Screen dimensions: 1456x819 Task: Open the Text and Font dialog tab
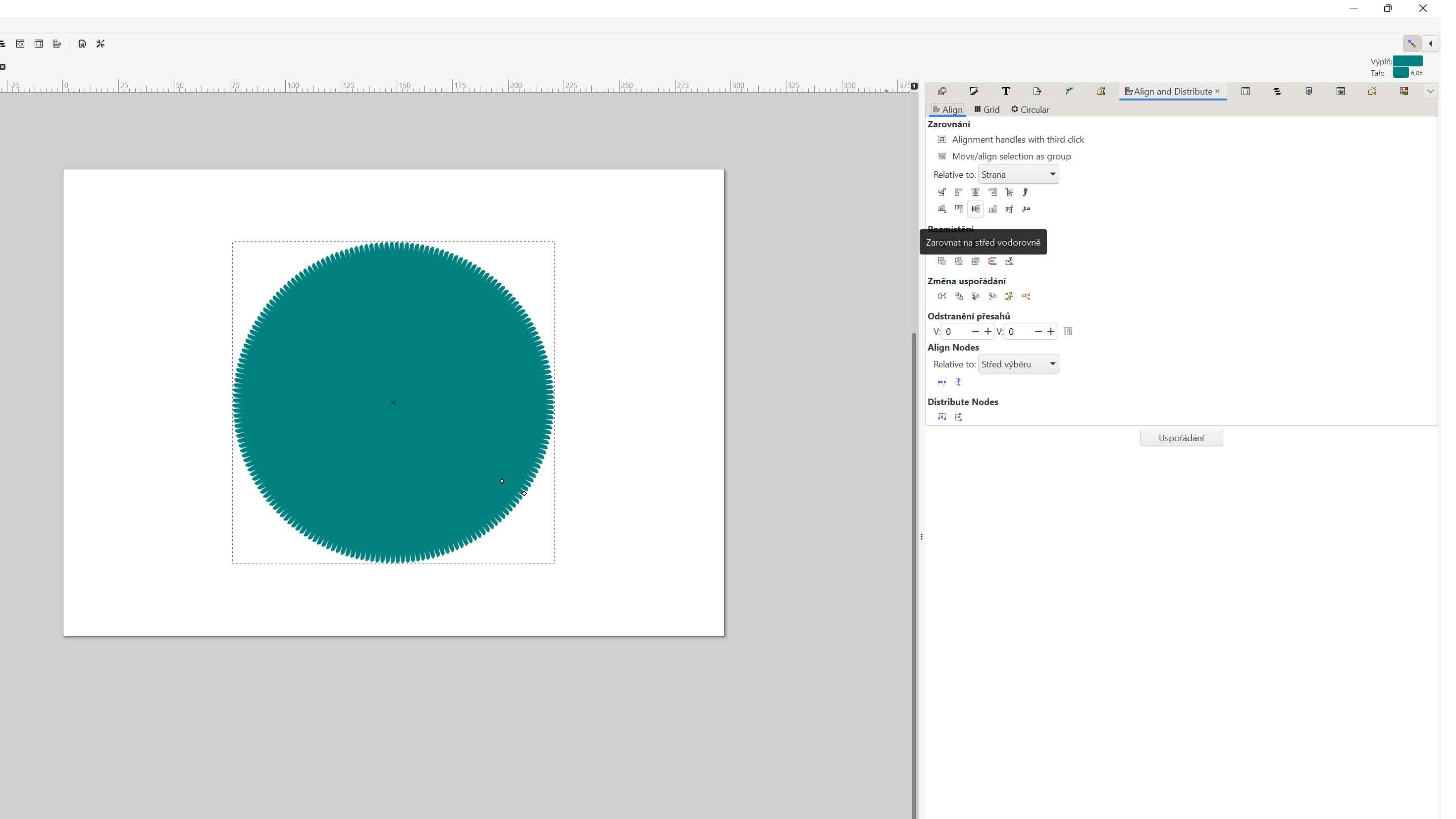coord(1005,92)
